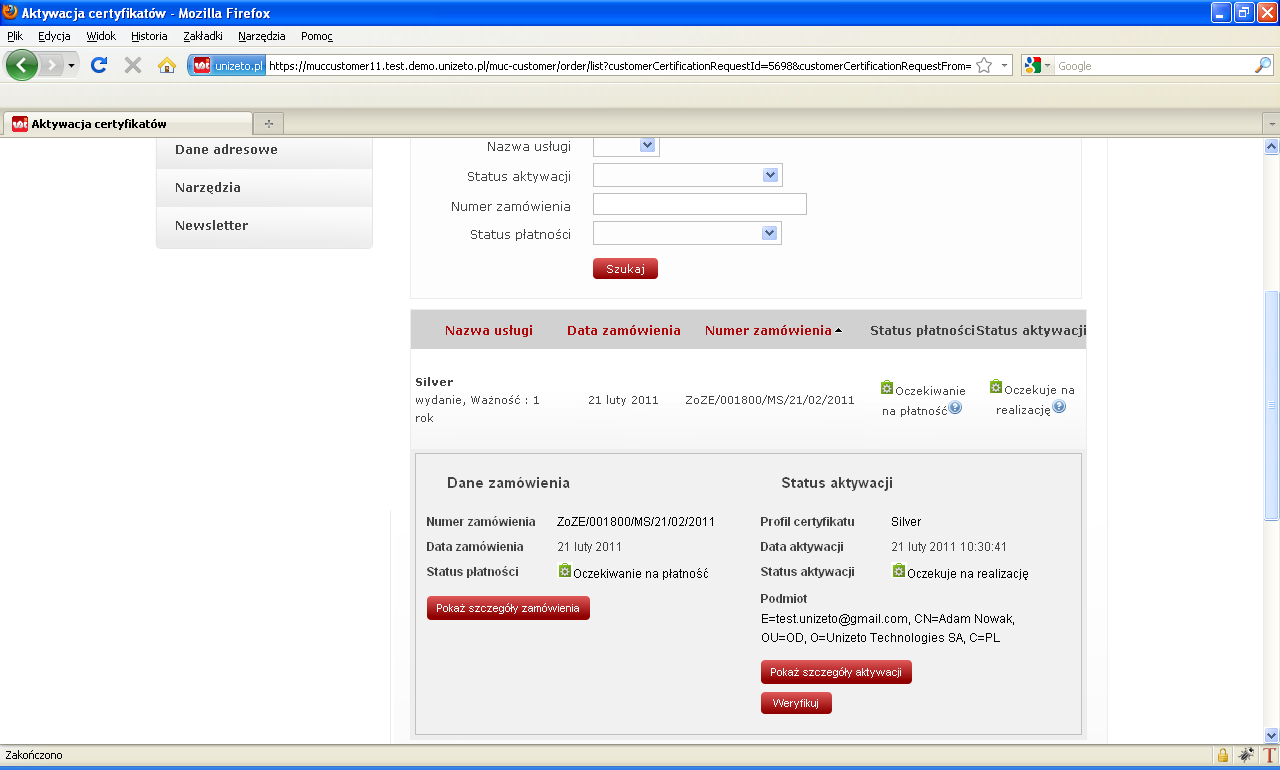Click the search magnifier icon
Viewport: 1280px width, 770px height.
click(x=1263, y=66)
